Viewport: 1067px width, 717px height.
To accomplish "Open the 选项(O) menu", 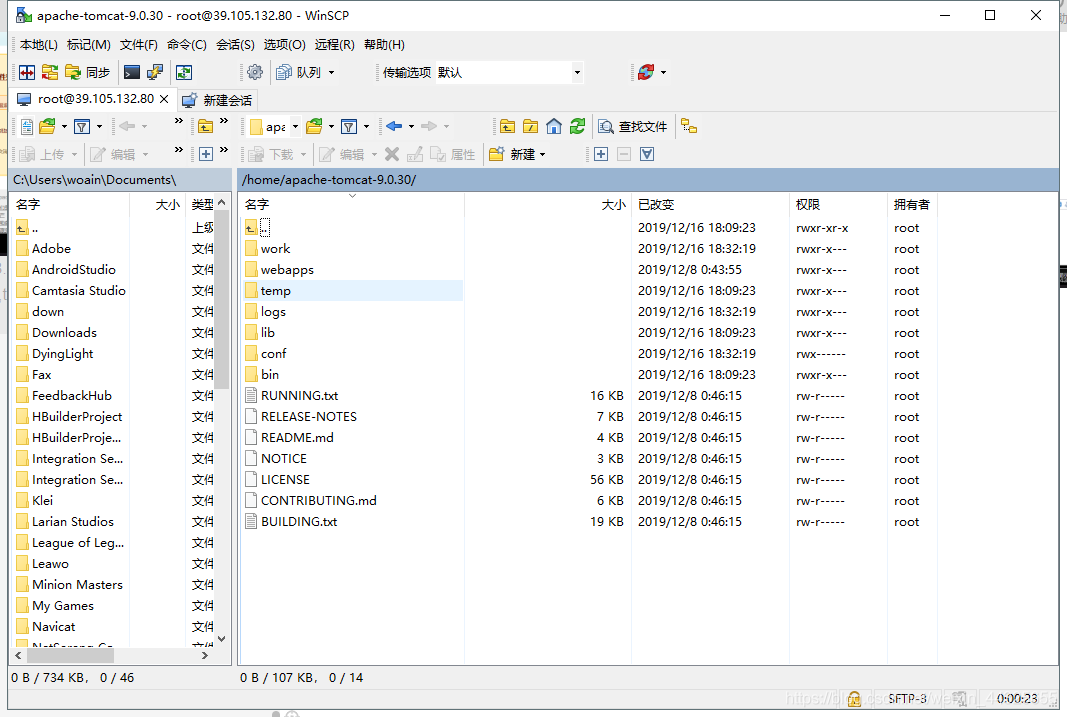I will point(284,45).
